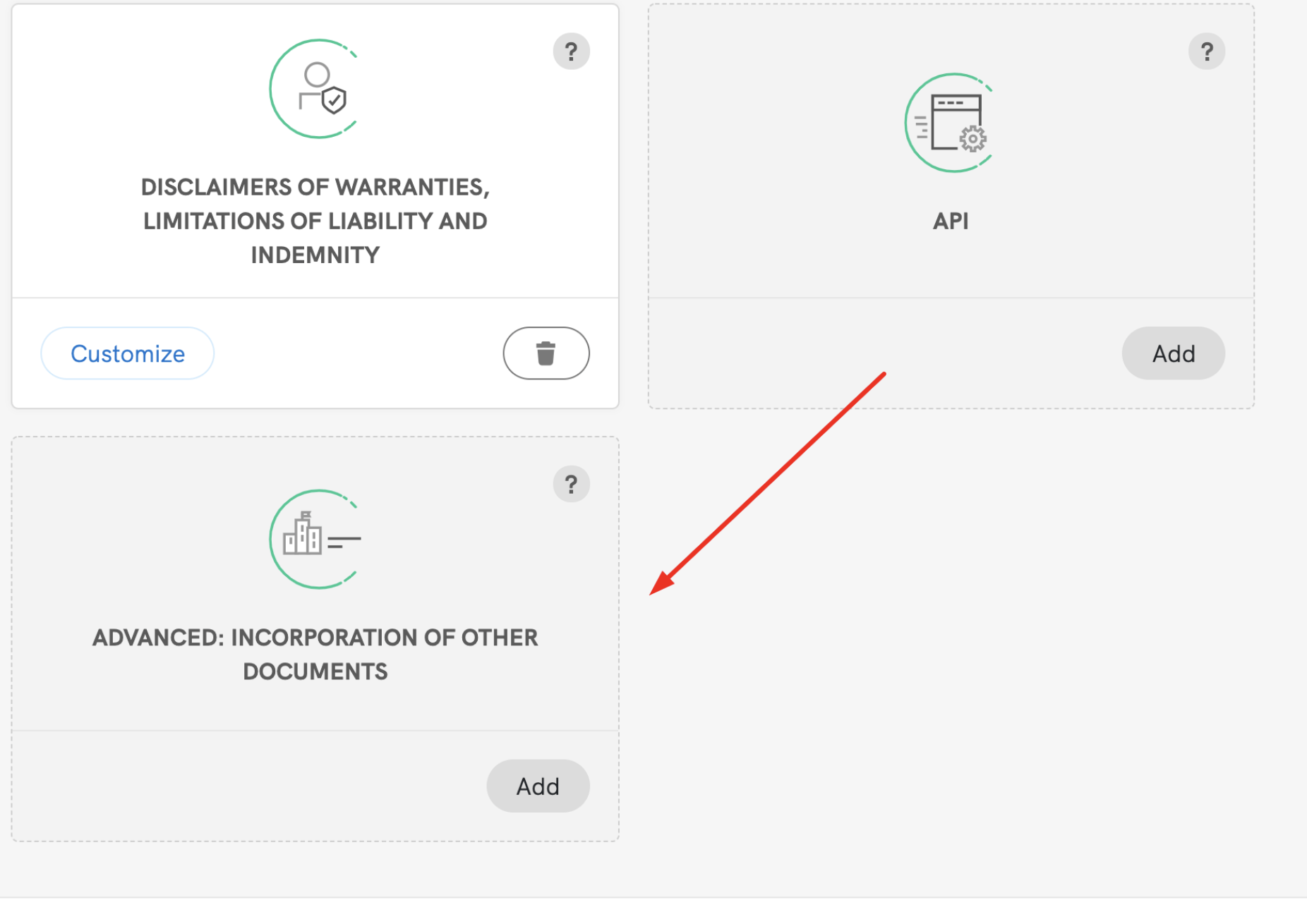Viewport: 1307px width, 924px height.
Task: Click the red arrow's arrowhead
Action: coord(660,585)
